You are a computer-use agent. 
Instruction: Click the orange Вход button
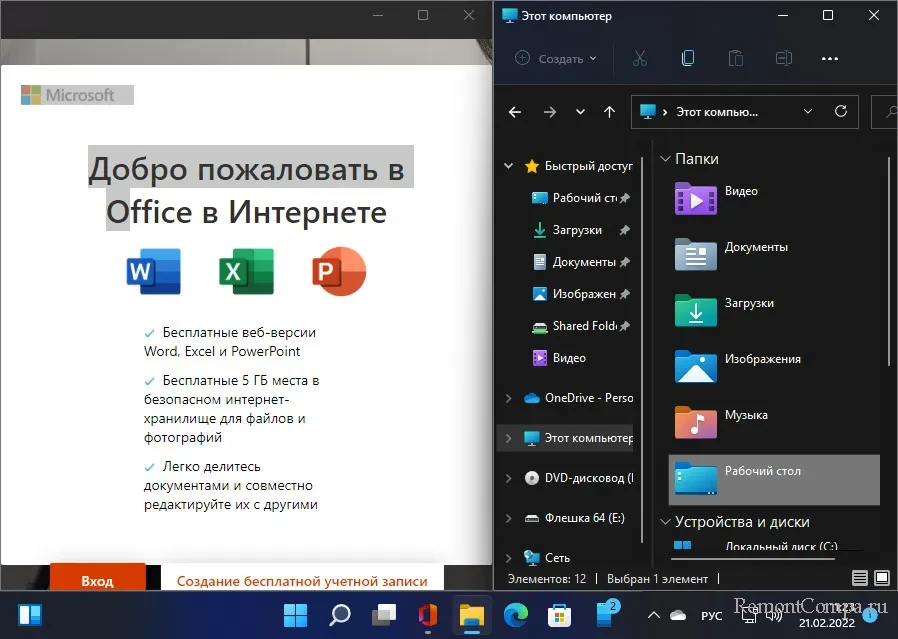click(97, 580)
